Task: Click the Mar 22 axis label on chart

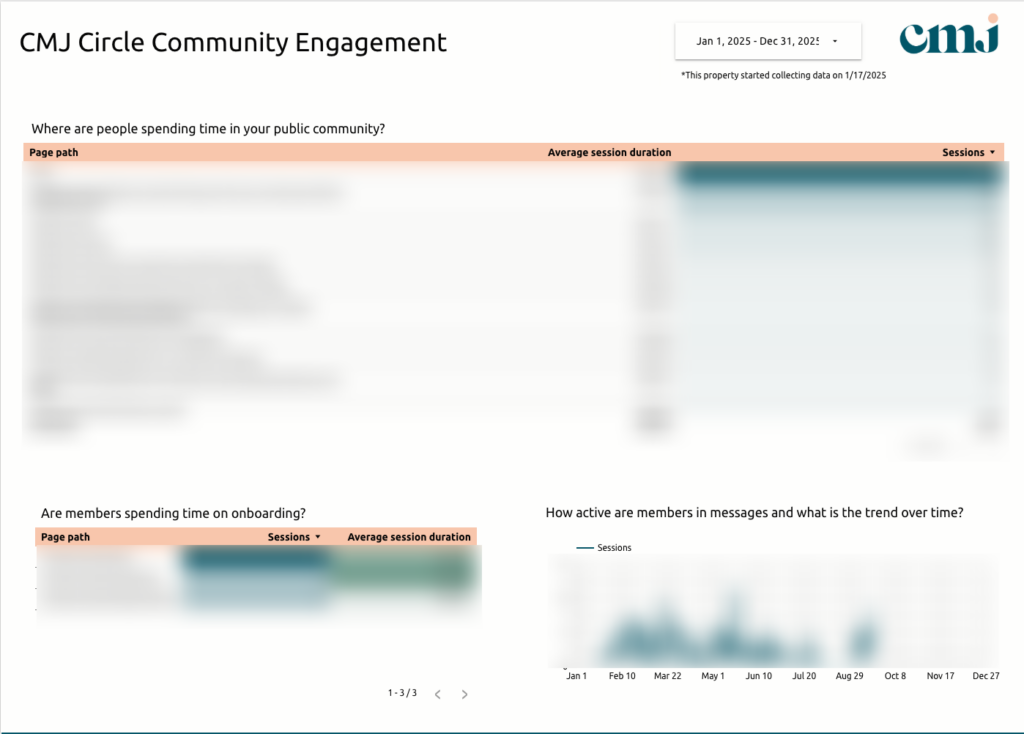Action: [x=667, y=676]
